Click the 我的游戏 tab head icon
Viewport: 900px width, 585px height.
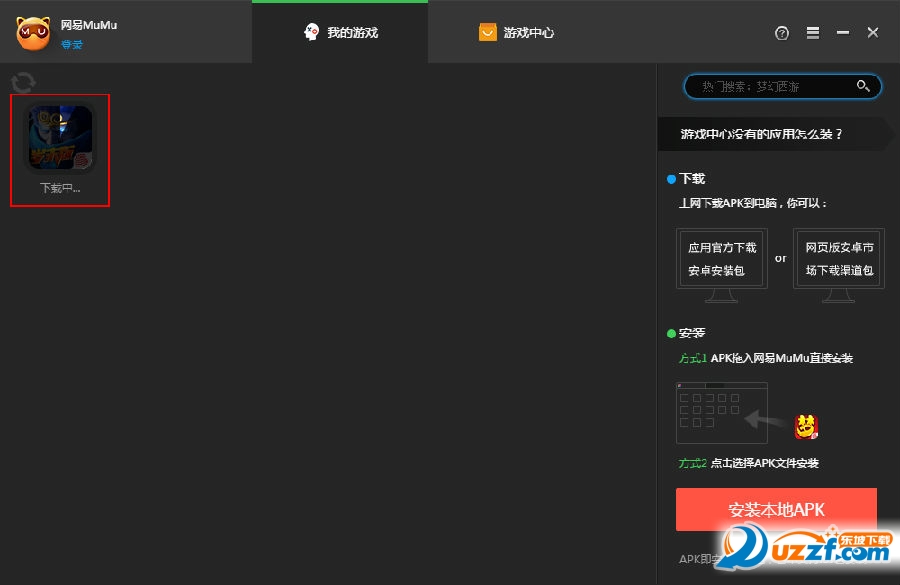(x=311, y=32)
